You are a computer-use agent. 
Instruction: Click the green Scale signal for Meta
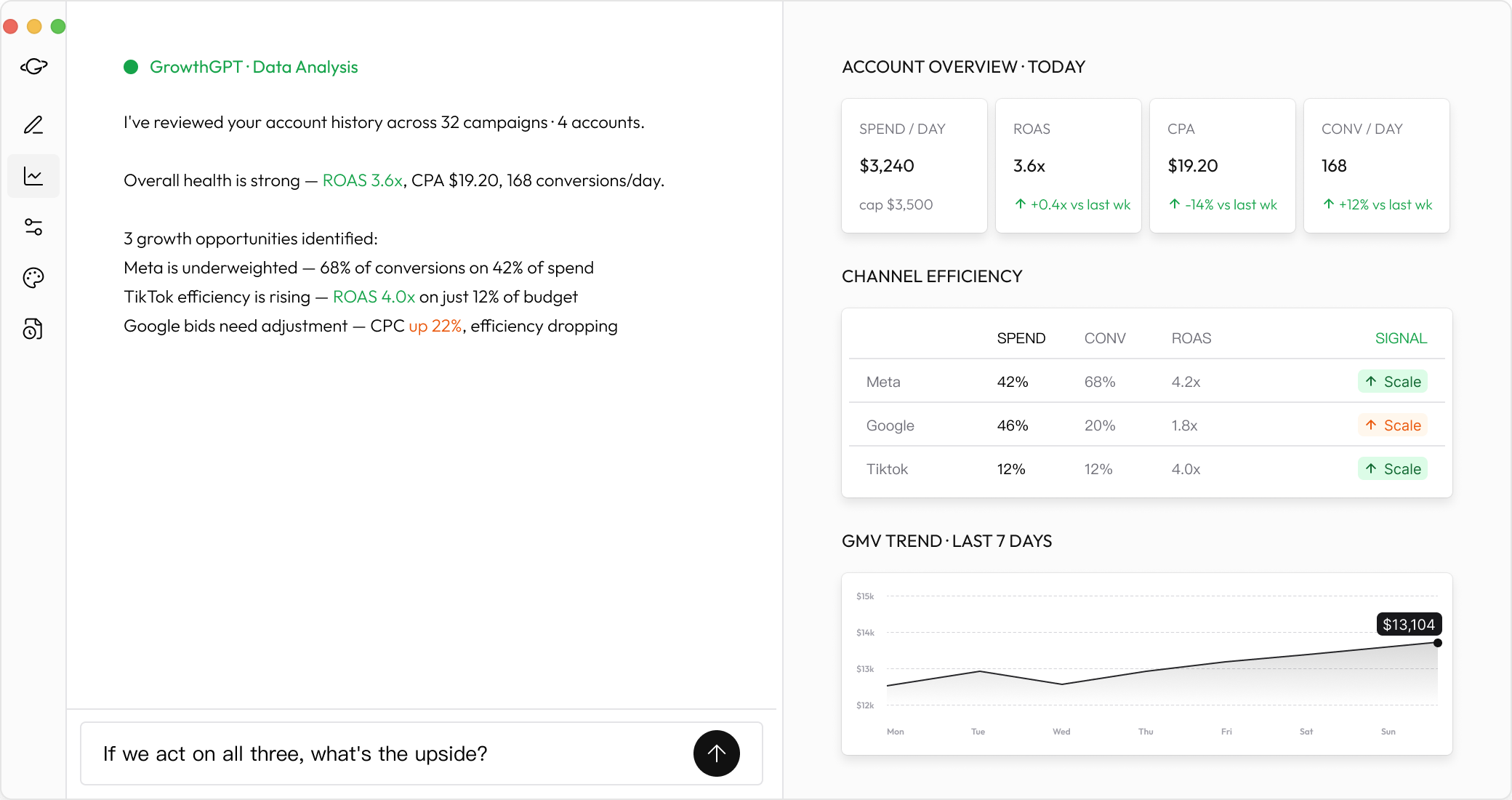pos(1392,382)
